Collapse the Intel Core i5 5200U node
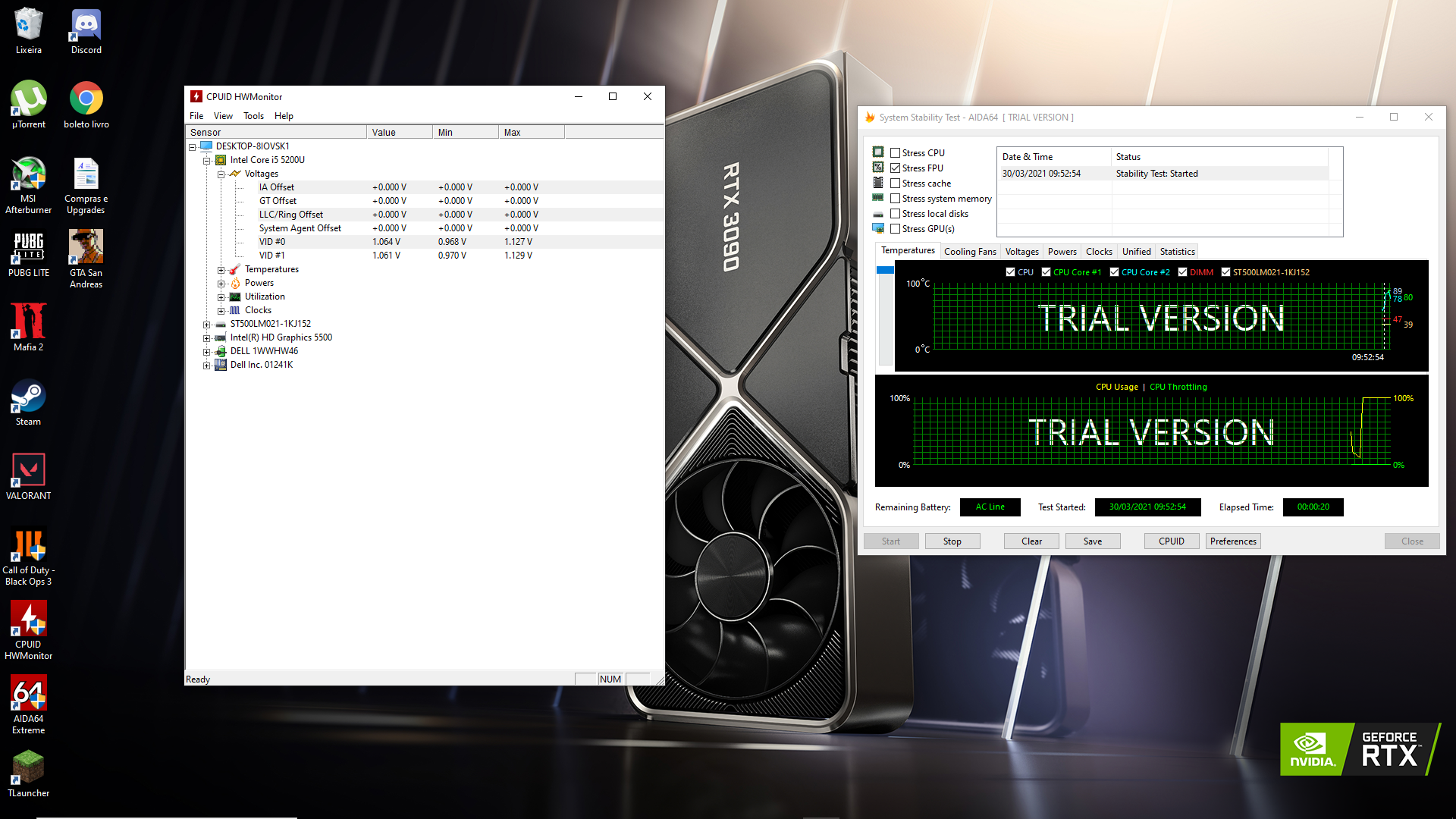The height and width of the screenshot is (819, 1456). 206,161
